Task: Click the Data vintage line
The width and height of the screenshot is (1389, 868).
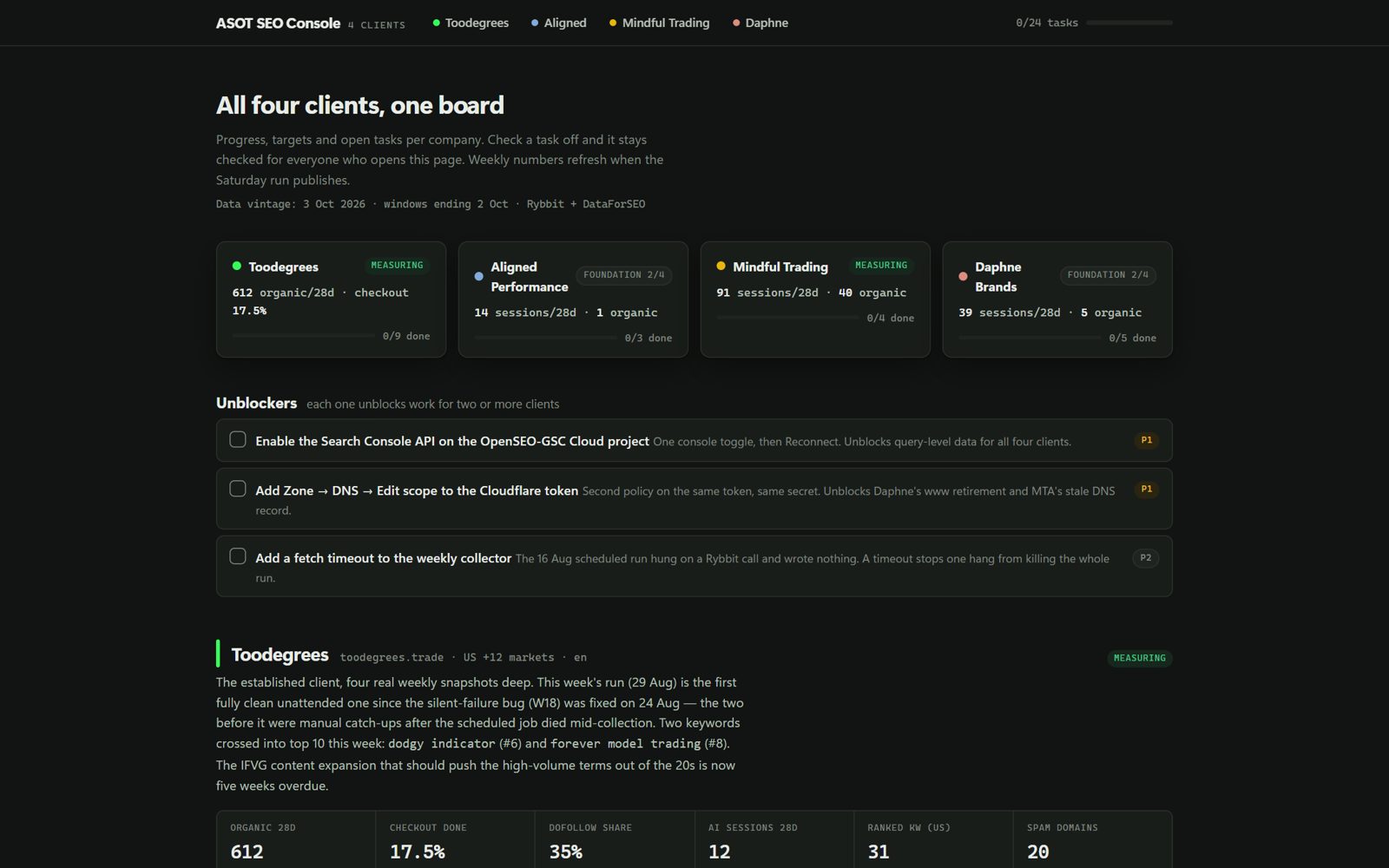Action: click(431, 204)
